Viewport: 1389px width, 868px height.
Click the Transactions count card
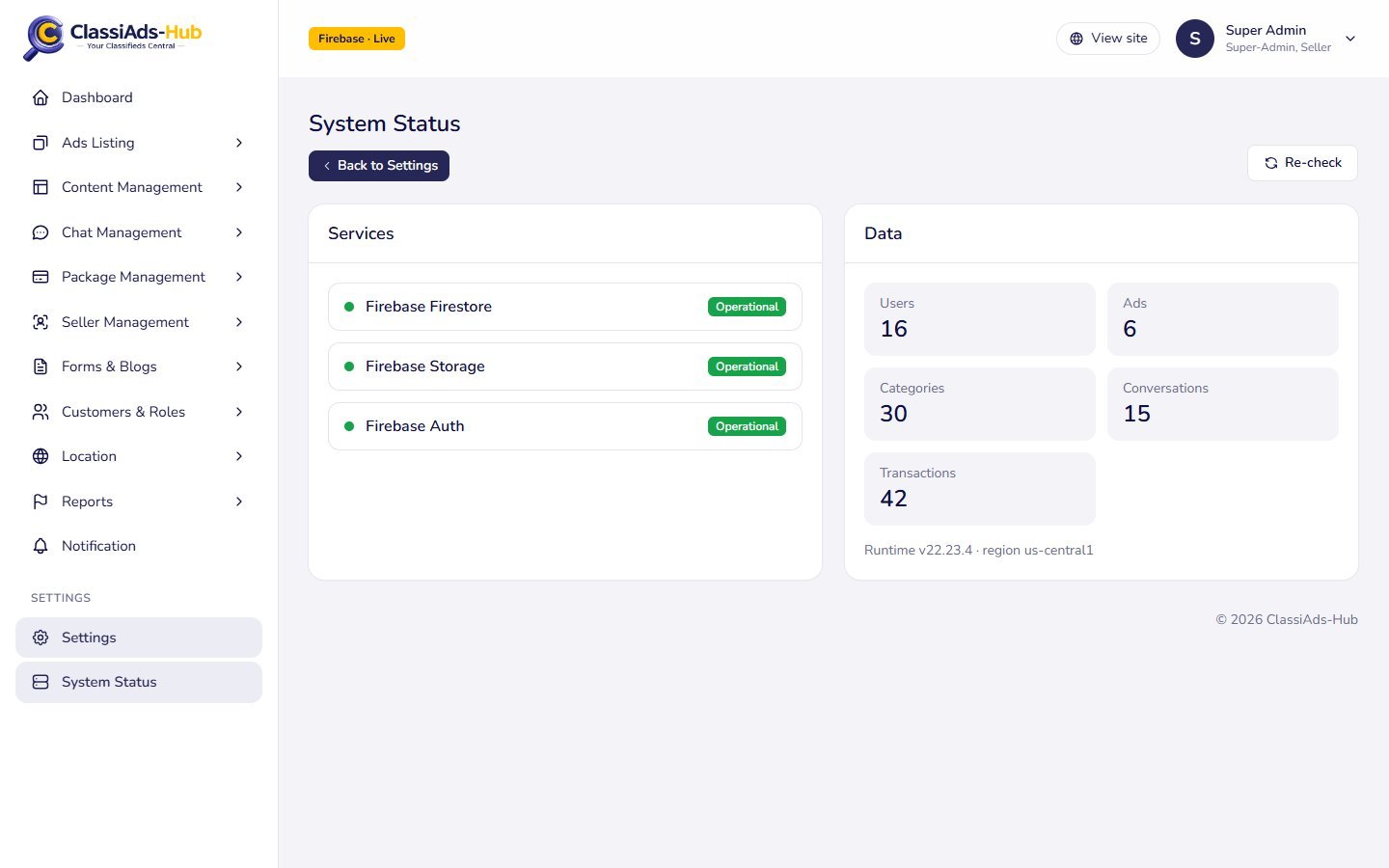point(980,489)
